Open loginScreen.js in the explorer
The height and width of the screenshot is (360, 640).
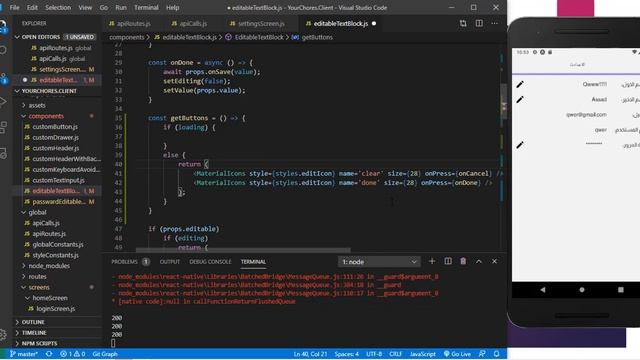click(56, 309)
